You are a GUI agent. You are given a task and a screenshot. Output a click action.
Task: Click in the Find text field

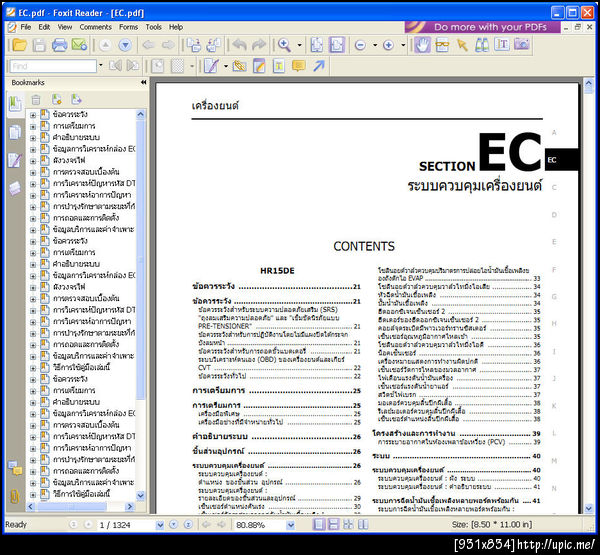(x=53, y=66)
